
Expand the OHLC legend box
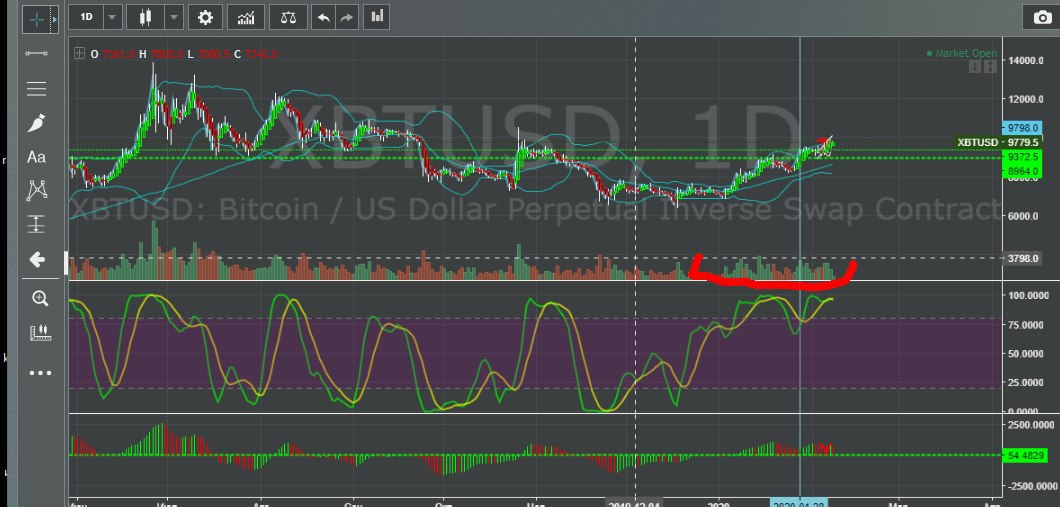coord(80,53)
